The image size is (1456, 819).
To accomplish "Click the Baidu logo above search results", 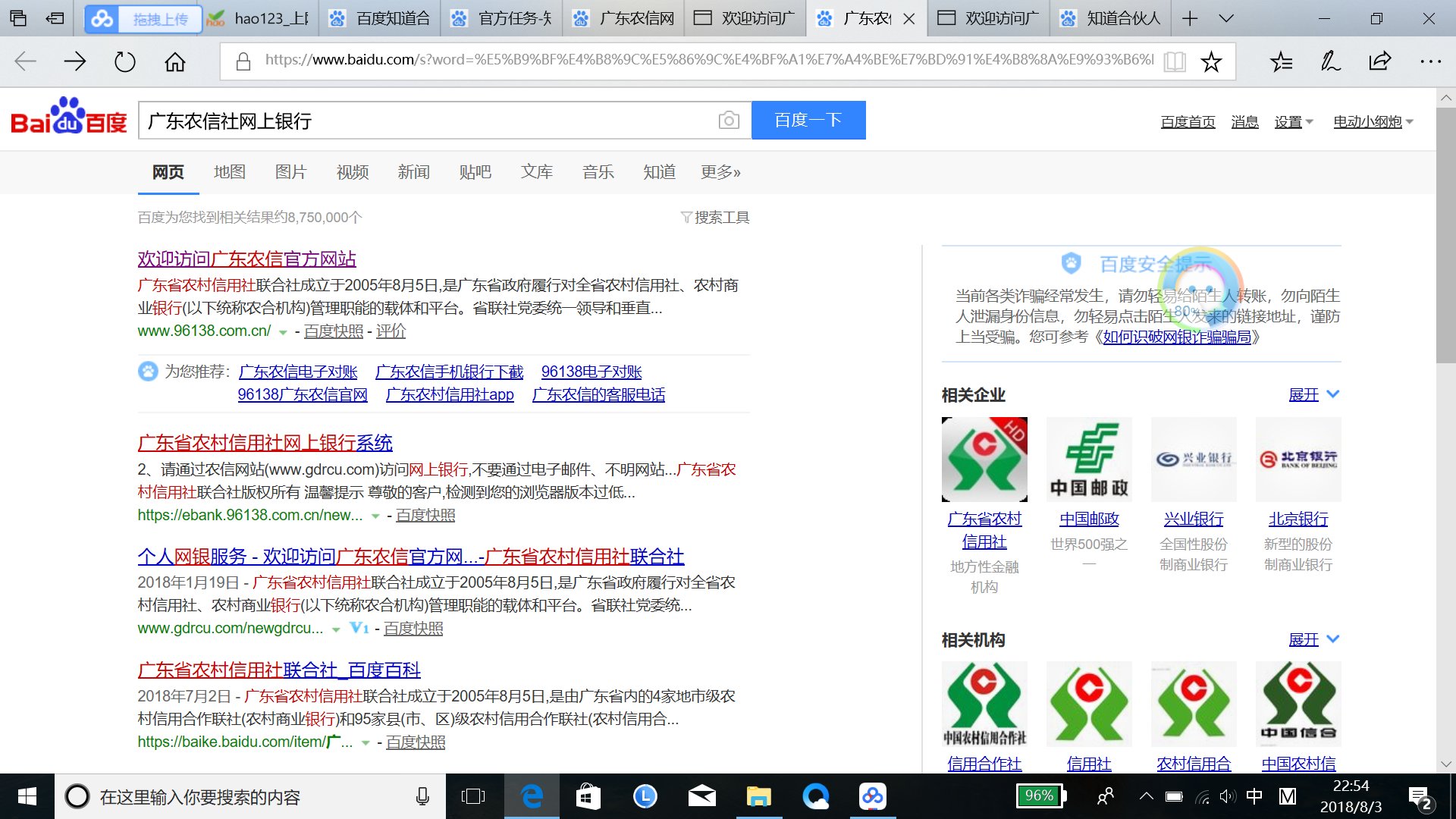I will click(x=67, y=119).
